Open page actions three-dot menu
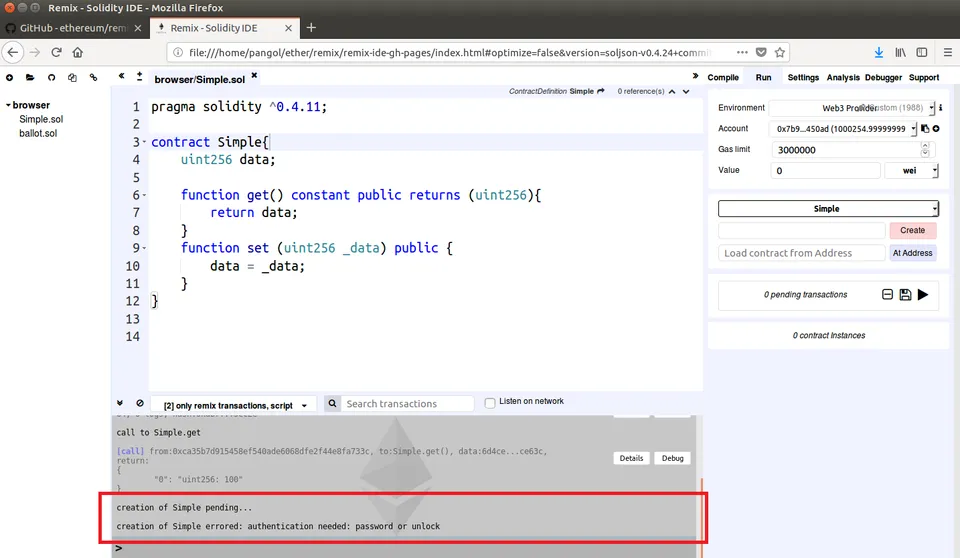960x558 pixels. click(742, 53)
